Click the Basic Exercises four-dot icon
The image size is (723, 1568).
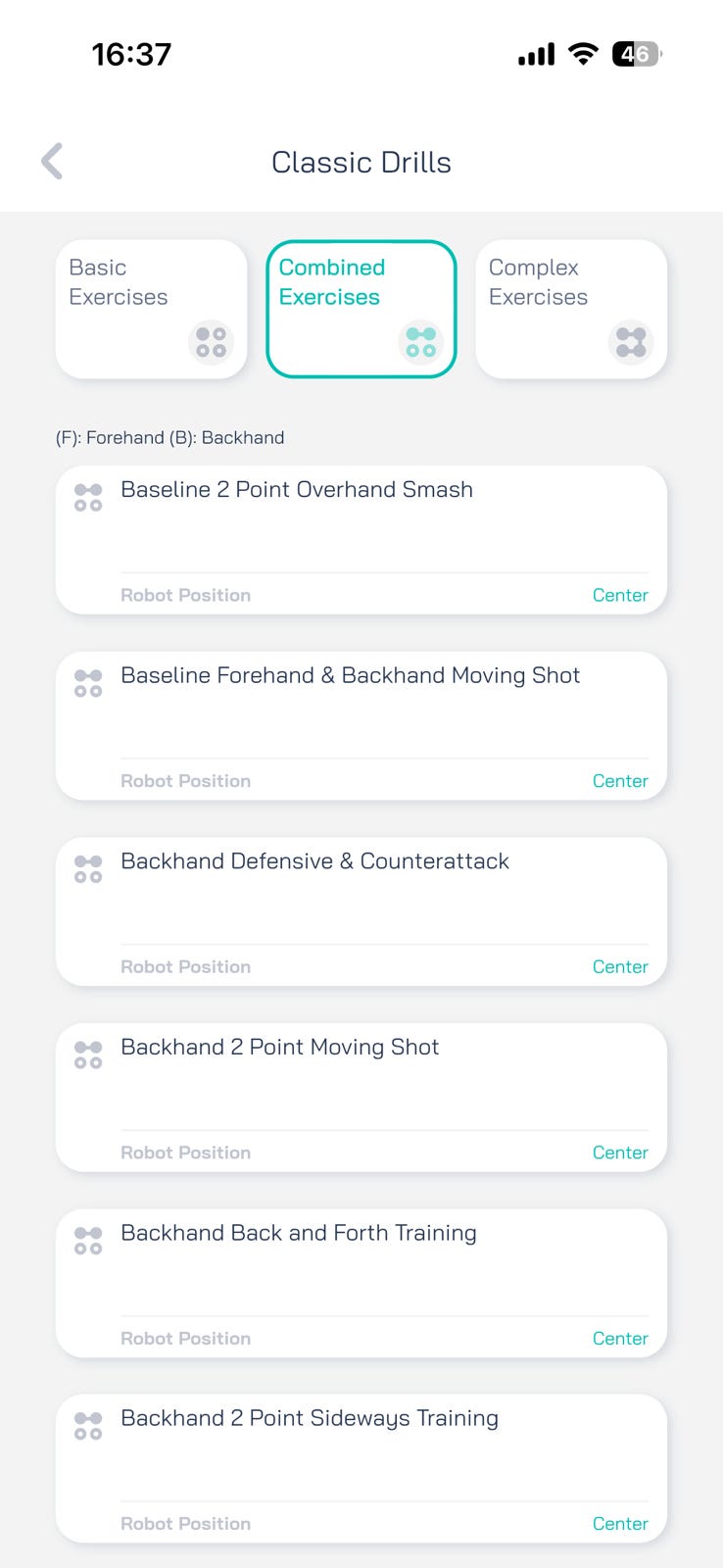click(211, 342)
